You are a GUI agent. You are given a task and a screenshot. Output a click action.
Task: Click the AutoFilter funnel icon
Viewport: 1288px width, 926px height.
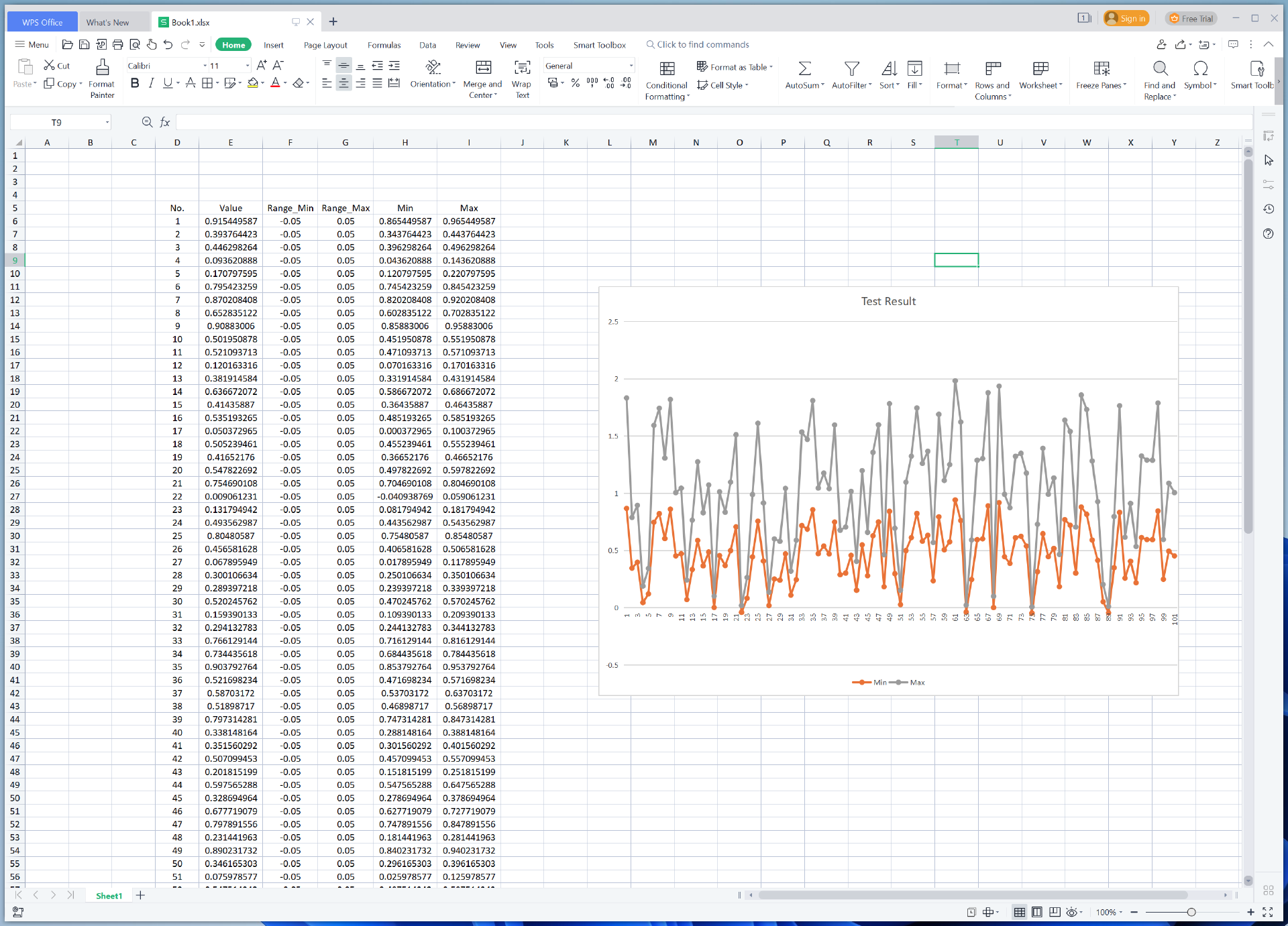[851, 68]
